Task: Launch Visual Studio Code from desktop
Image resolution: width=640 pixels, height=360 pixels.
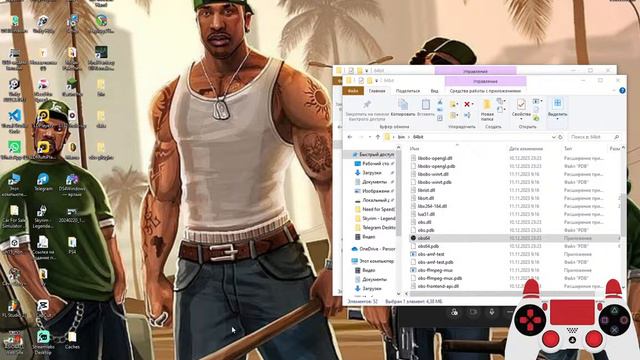Action: [x=14, y=120]
